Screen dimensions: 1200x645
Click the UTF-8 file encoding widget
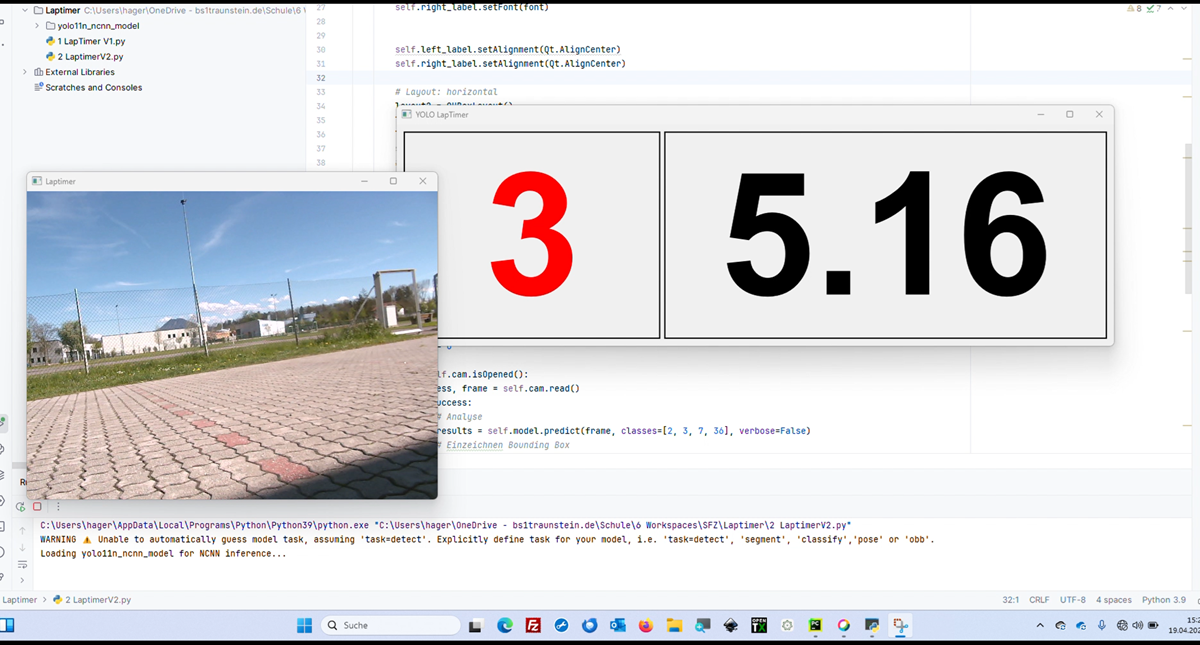click(x=1072, y=600)
